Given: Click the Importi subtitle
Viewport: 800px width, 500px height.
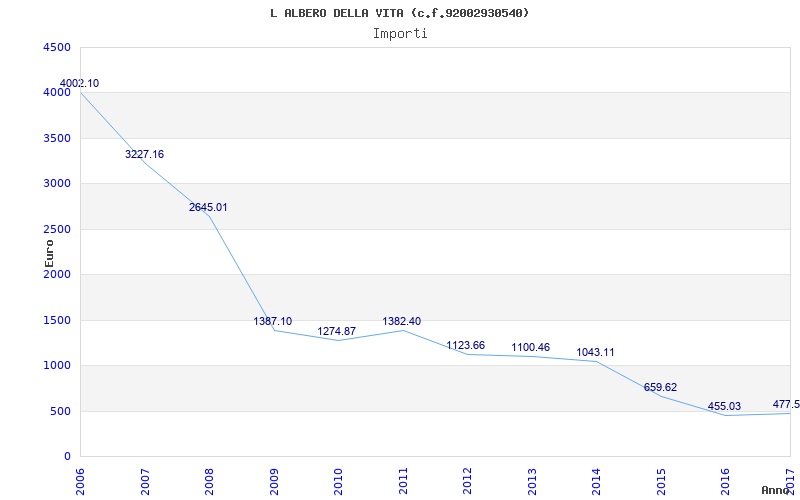Looking at the screenshot, I should (x=400, y=33).
